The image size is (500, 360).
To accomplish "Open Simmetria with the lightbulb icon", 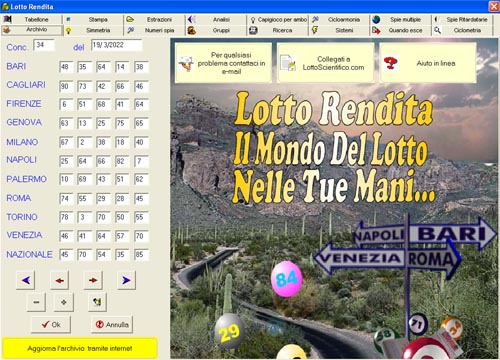I will pos(93,30).
